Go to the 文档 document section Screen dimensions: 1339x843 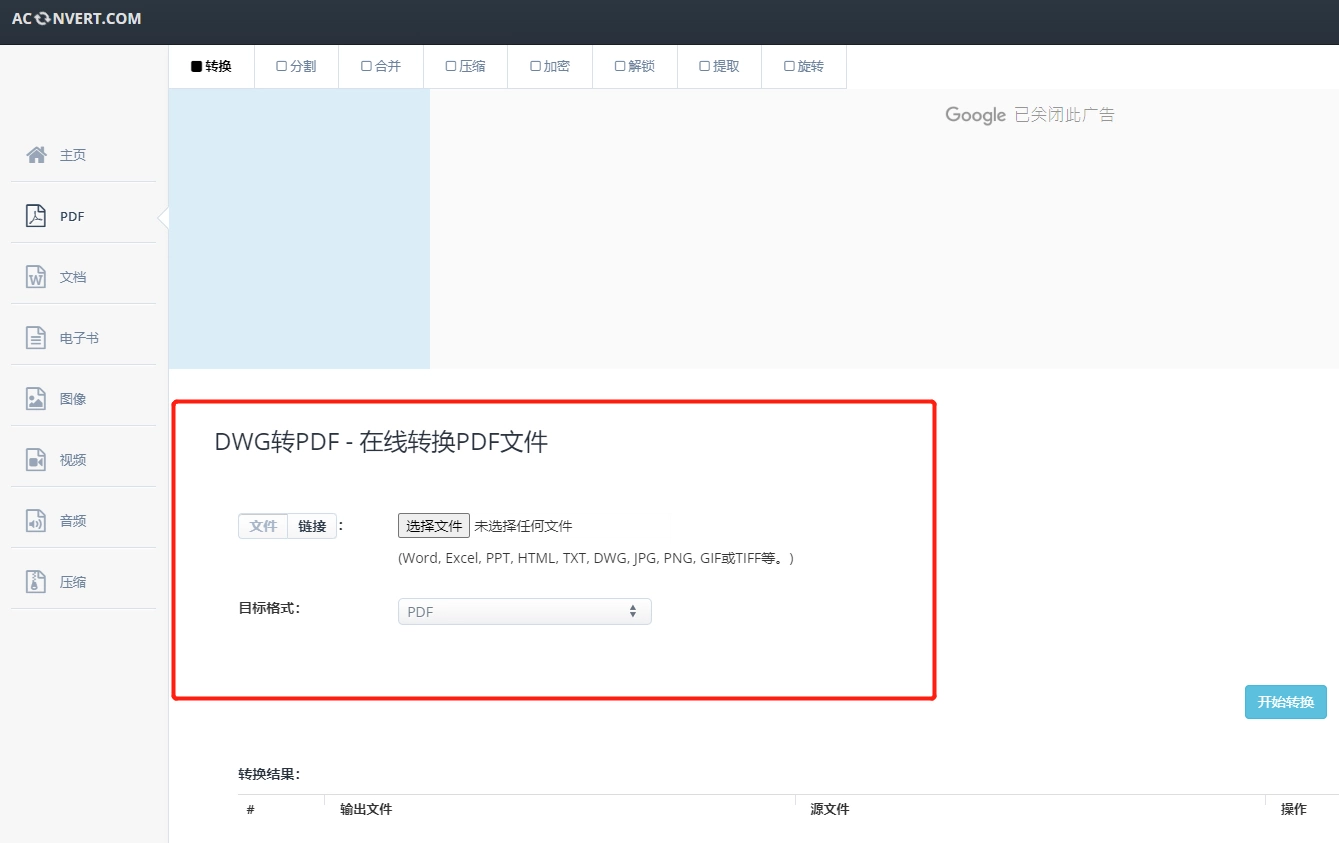[73, 277]
